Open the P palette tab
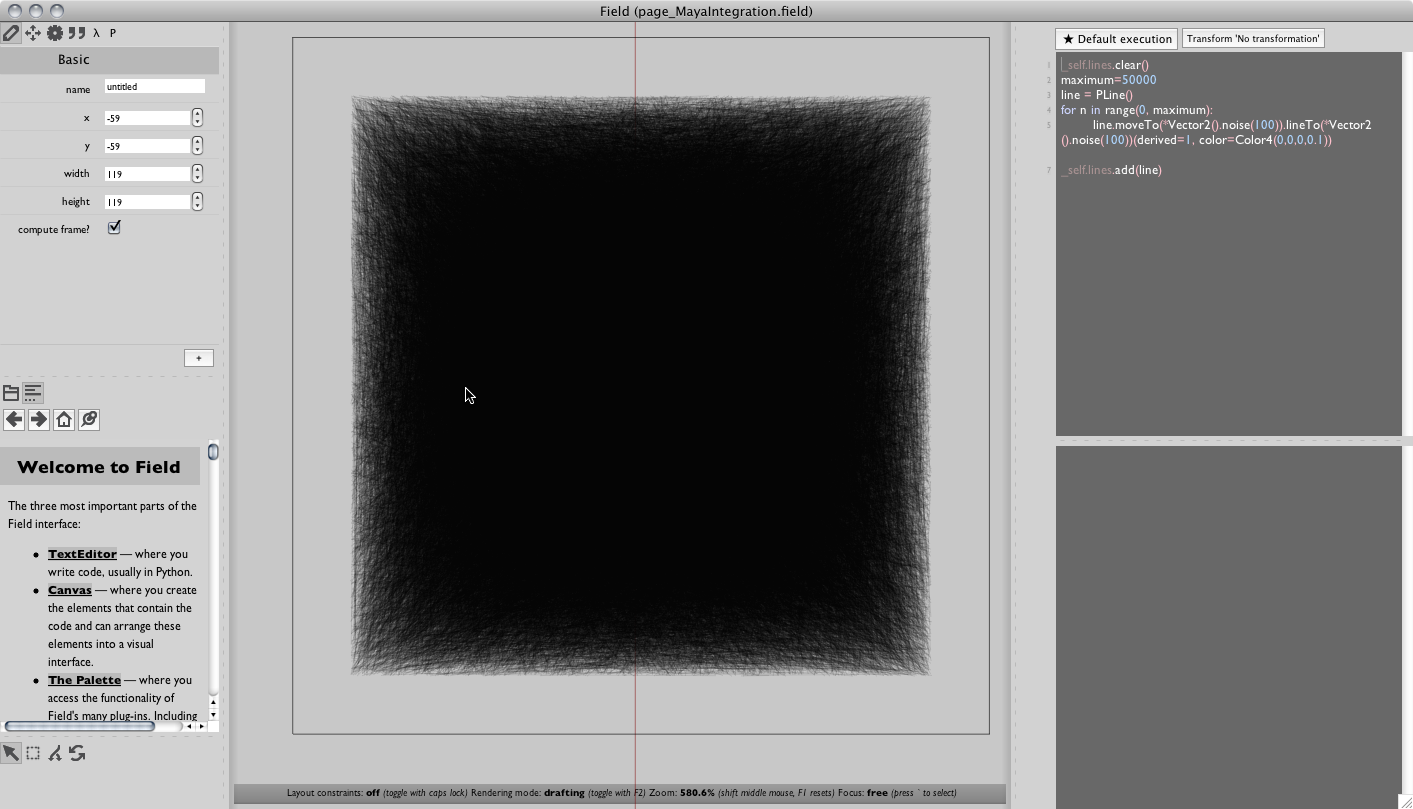 113,33
